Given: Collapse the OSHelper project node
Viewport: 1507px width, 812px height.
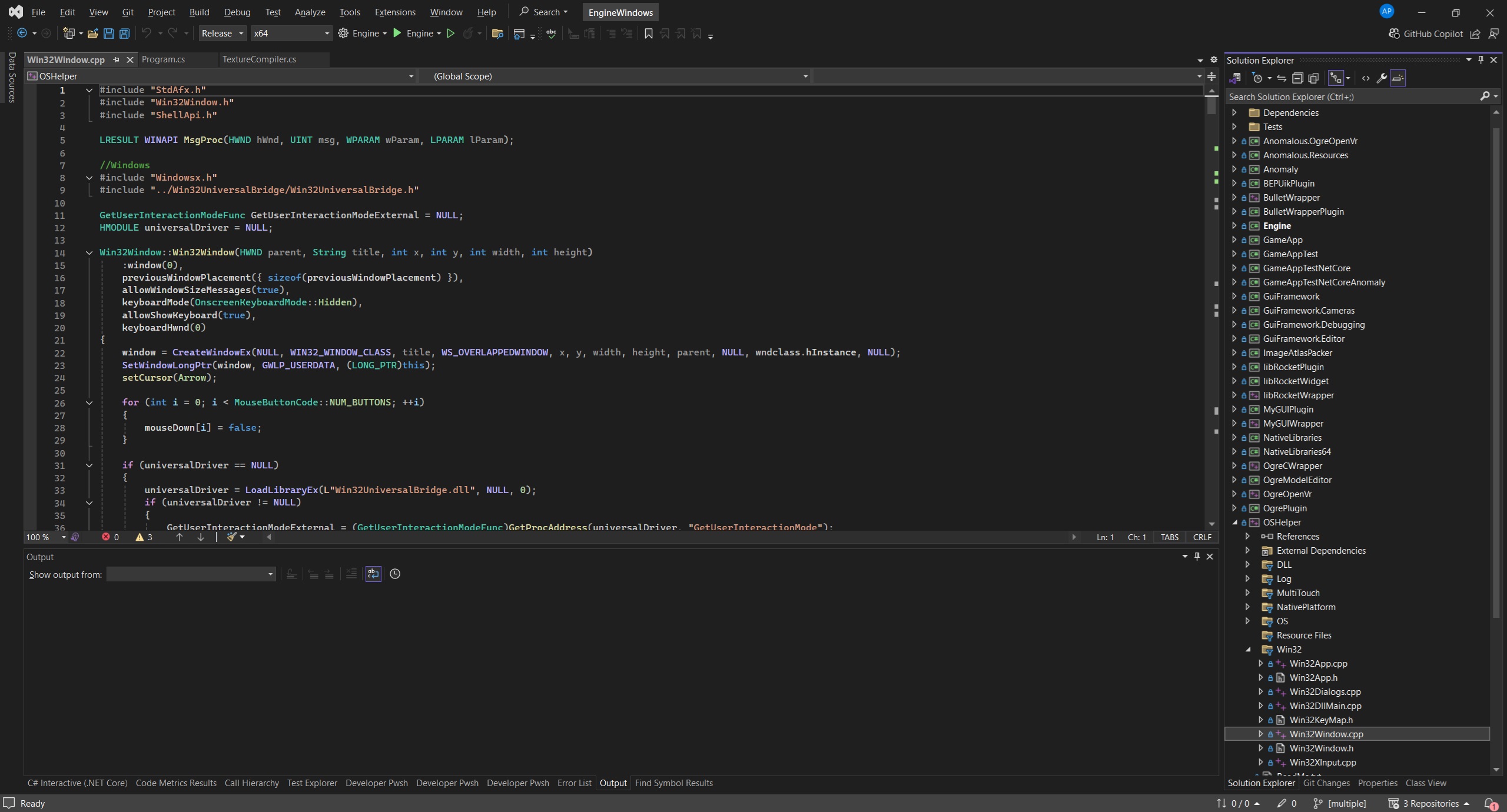Looking at the screenshot, I should tap(1235, 523).
